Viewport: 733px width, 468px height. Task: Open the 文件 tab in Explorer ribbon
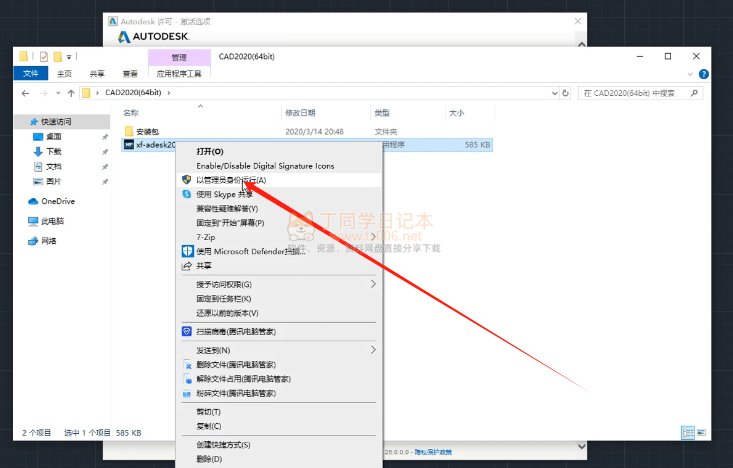coord(30,73)
